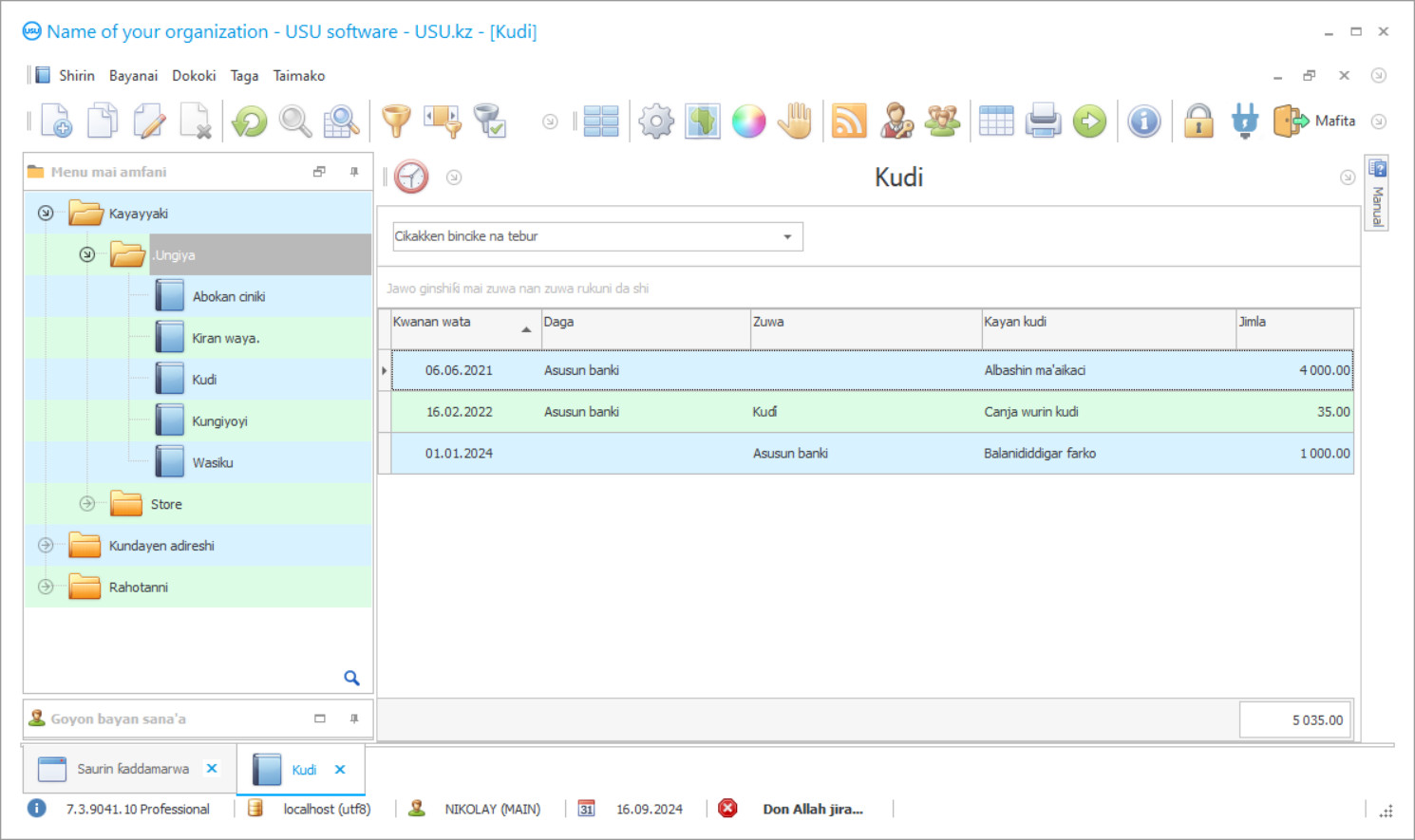Select the row dated 01.01.2024

click(x=872, y=454)
